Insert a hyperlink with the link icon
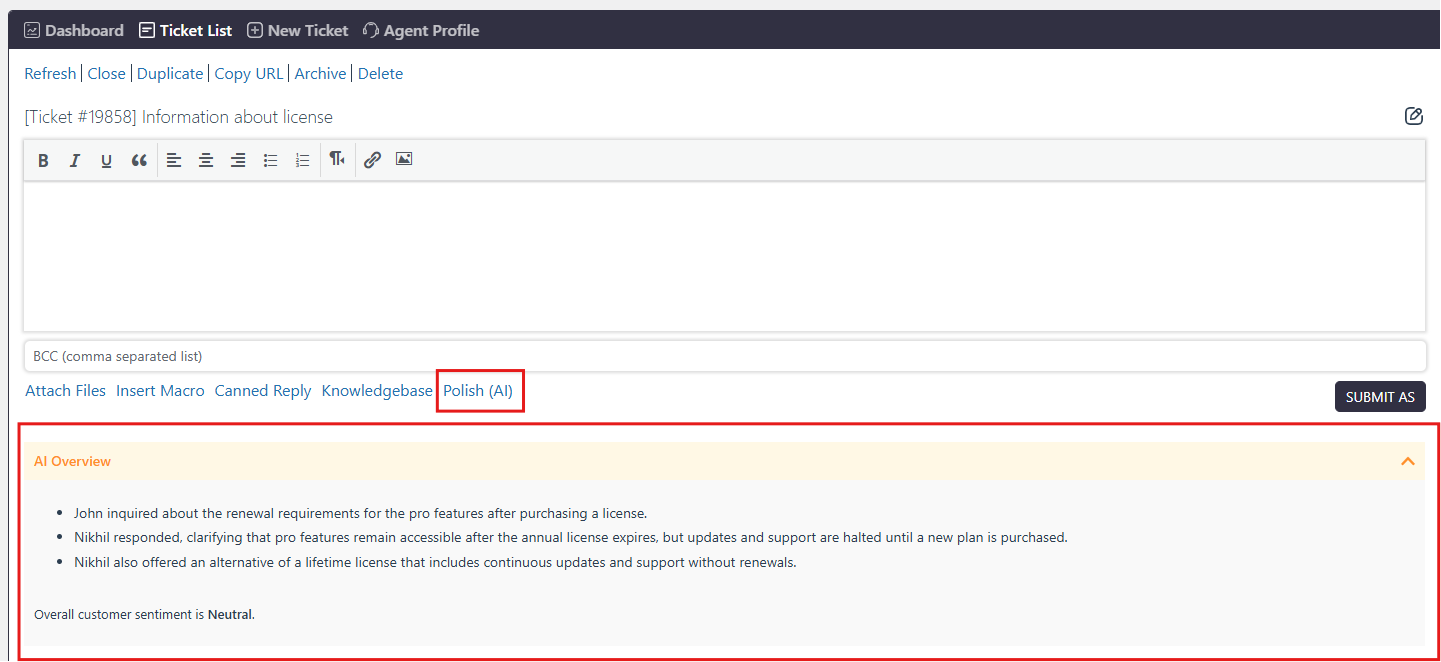Viewport: 1441px width, 662px height. [x=372, y=160]
